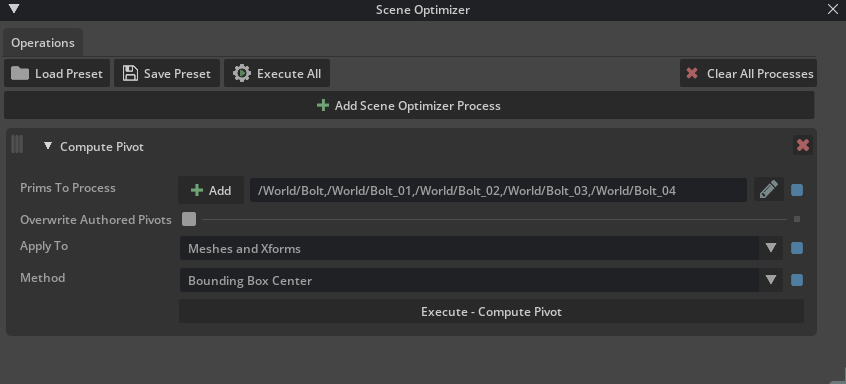Open the Method dropdown arrow
Screen dimensions: 846x384
[x=770, y=280]
